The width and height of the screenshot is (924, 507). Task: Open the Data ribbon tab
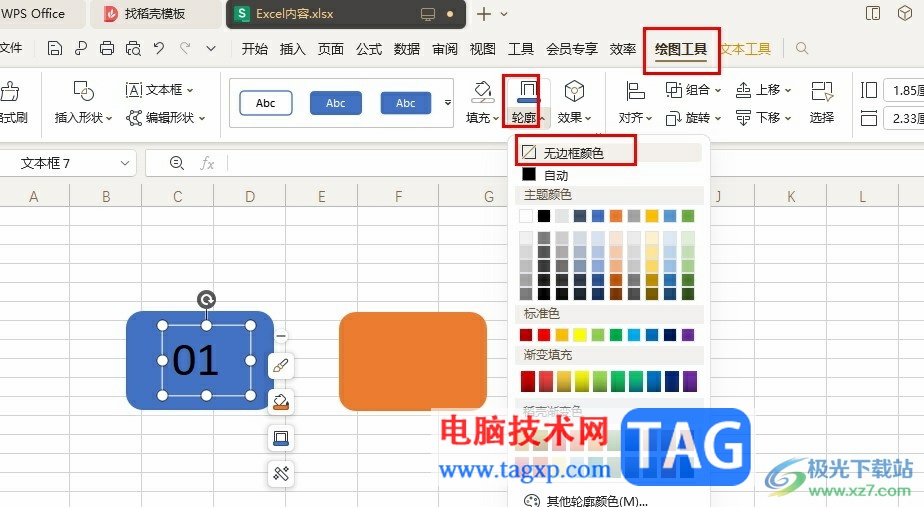coord(407,49)
